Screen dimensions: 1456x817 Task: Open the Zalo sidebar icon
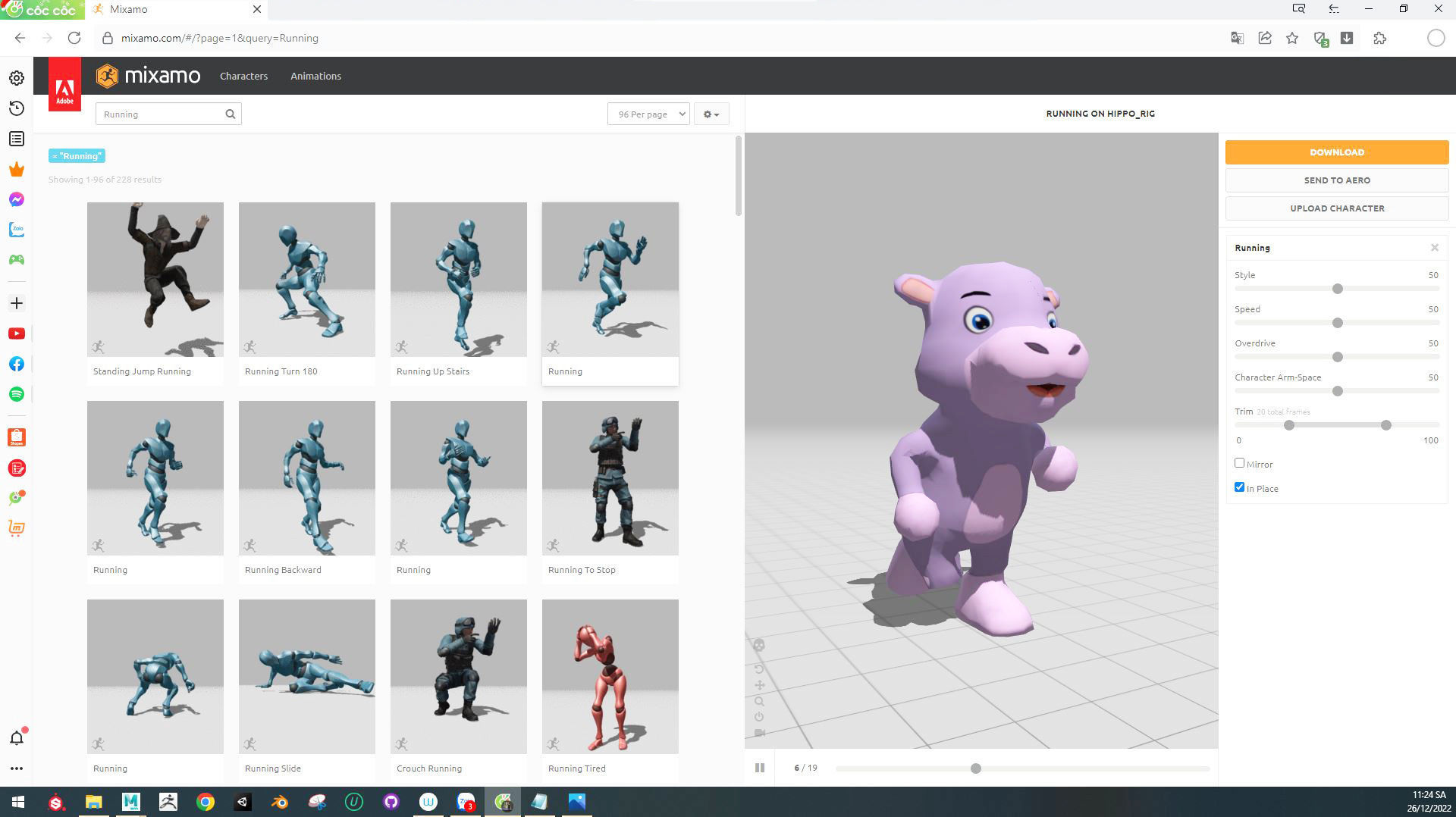coord(17,230)
